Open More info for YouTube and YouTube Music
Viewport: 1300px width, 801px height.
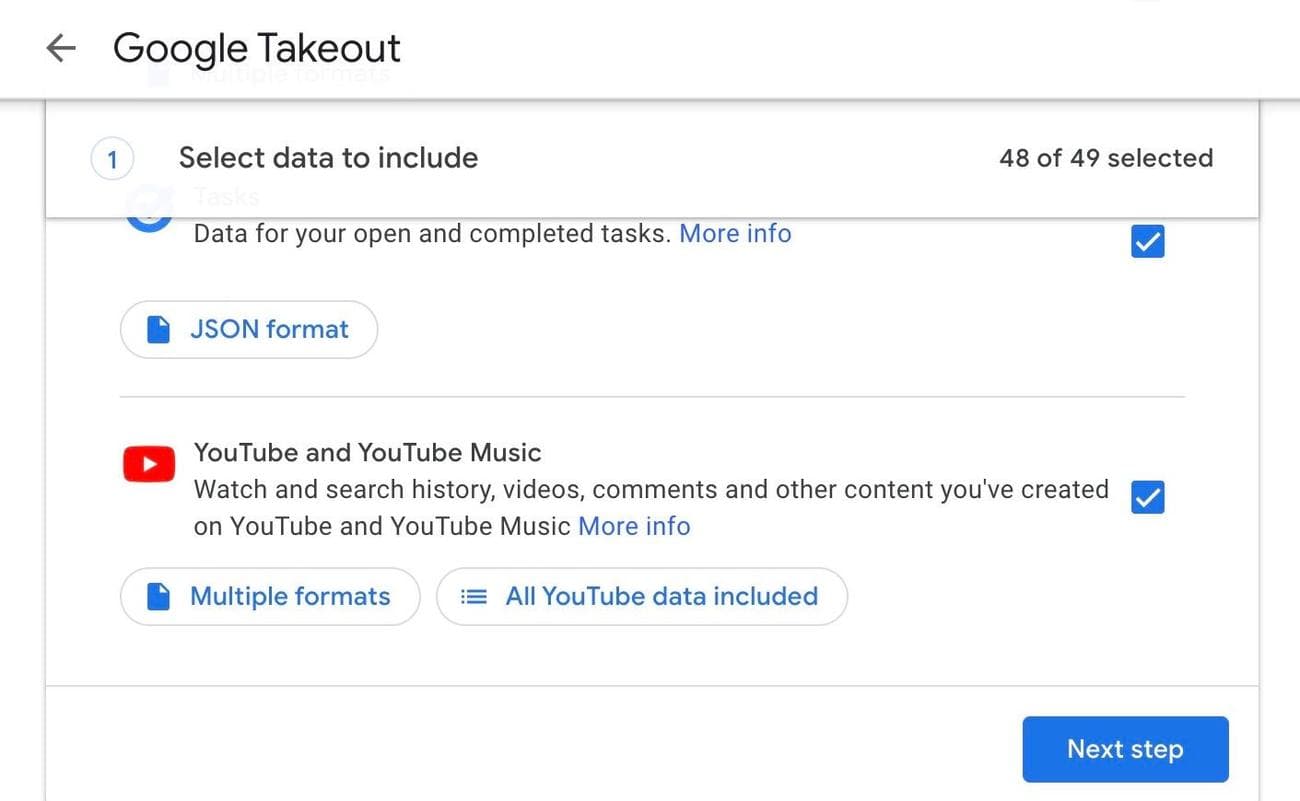coord(633,525)
